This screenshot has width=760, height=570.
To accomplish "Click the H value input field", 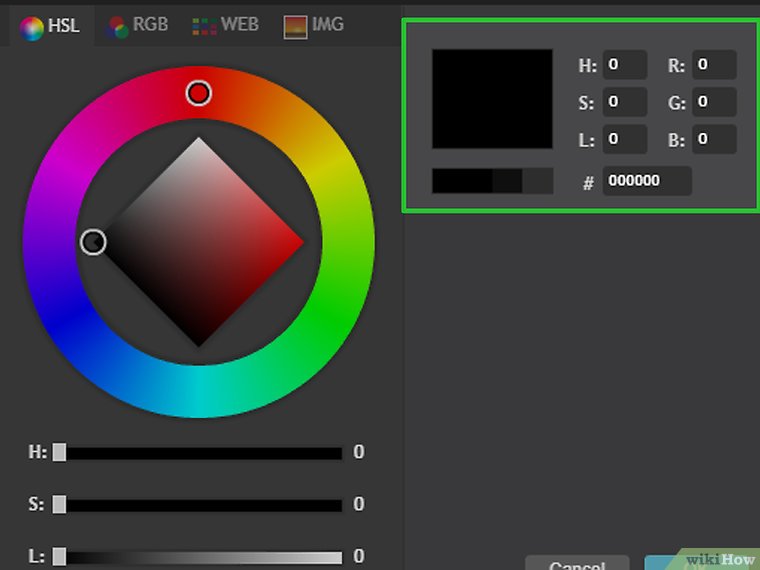I will pos(624,65).
